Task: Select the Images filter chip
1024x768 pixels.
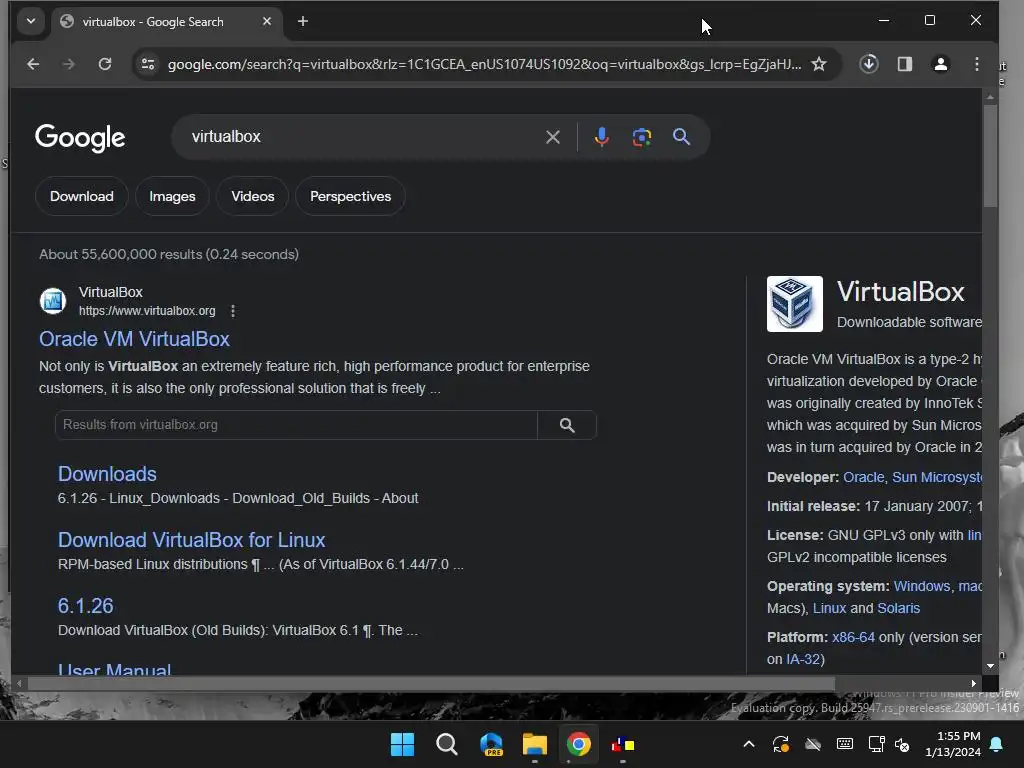Action: point(172,196)
